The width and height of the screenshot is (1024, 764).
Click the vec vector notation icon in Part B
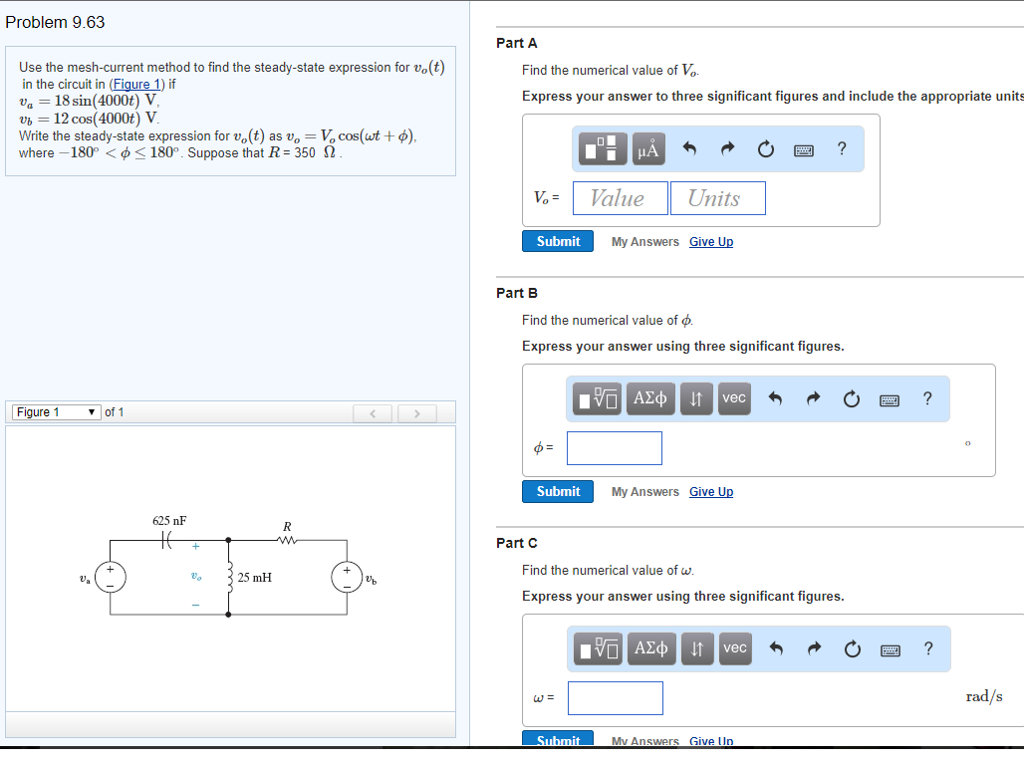coord(734,398)
